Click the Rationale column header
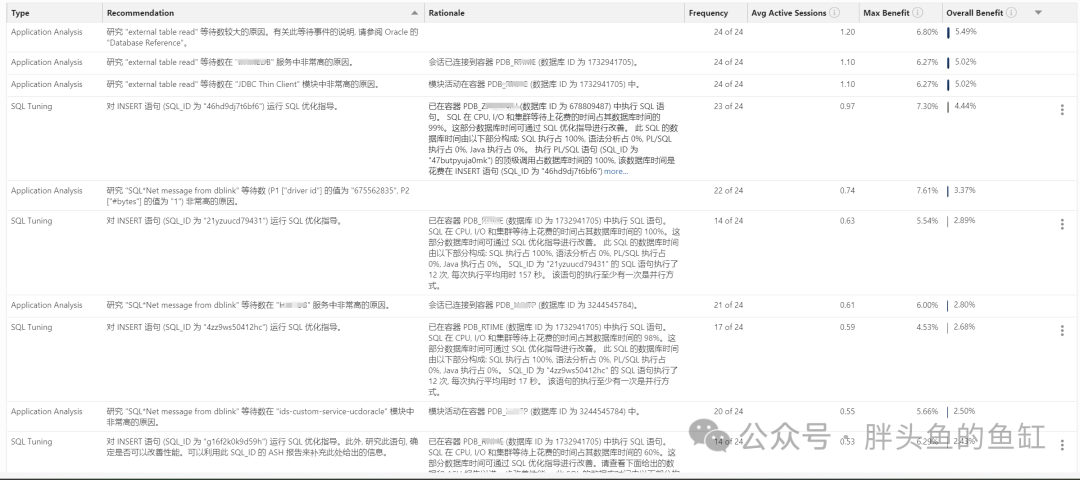This screenshot has width=1080, height=480. pos(446,13)
